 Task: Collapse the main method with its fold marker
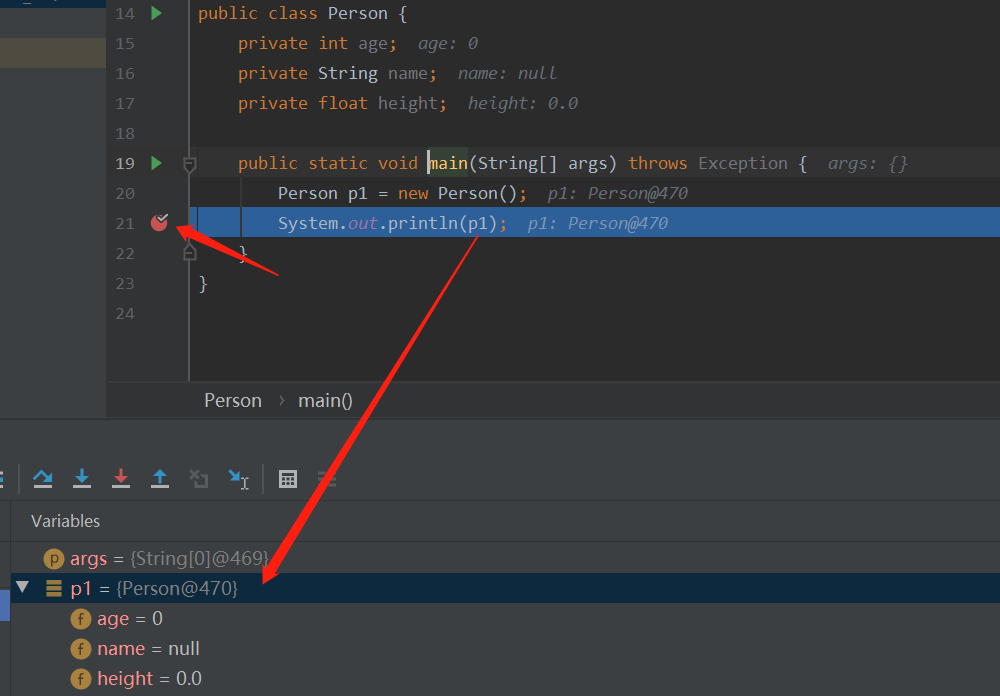click(x=189, y=165)
